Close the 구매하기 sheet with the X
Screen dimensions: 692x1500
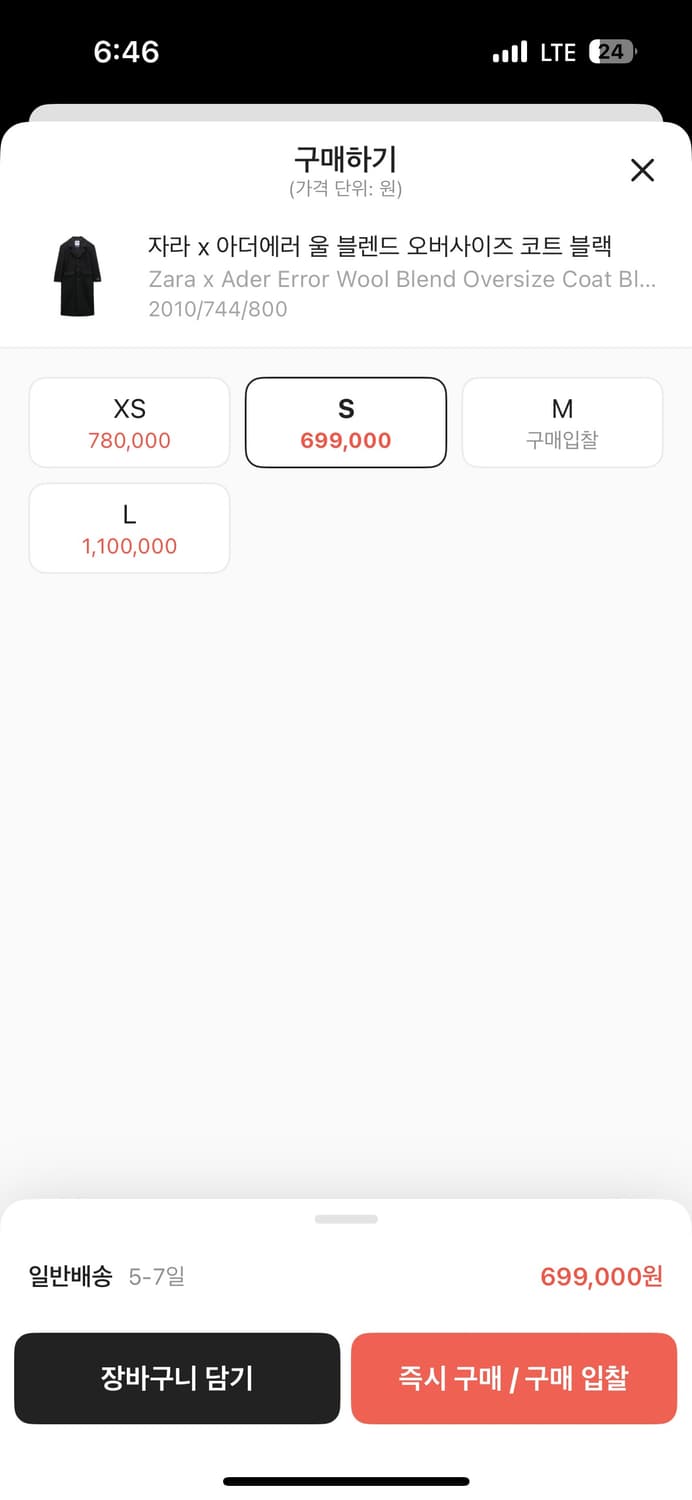(x=642, y=170)
